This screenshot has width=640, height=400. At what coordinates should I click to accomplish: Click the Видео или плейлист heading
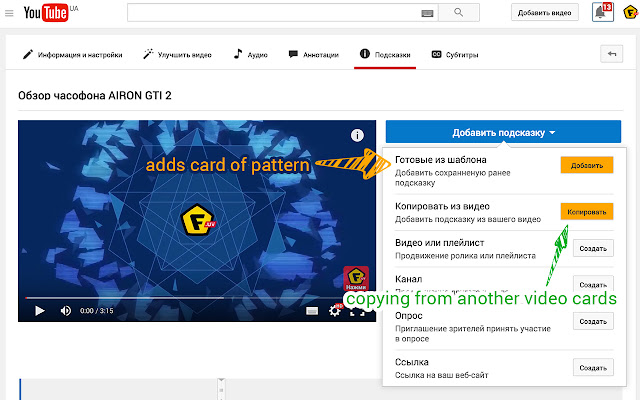coord(439,242)
